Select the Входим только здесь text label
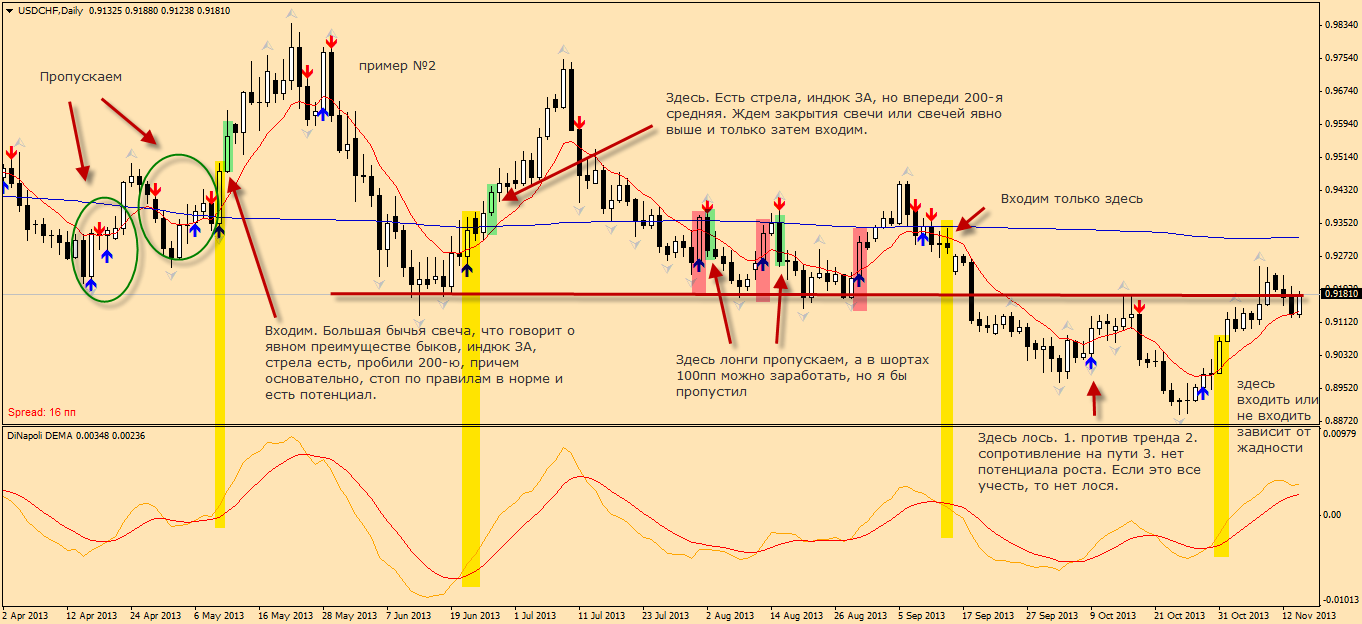 tap(1072, 199)
